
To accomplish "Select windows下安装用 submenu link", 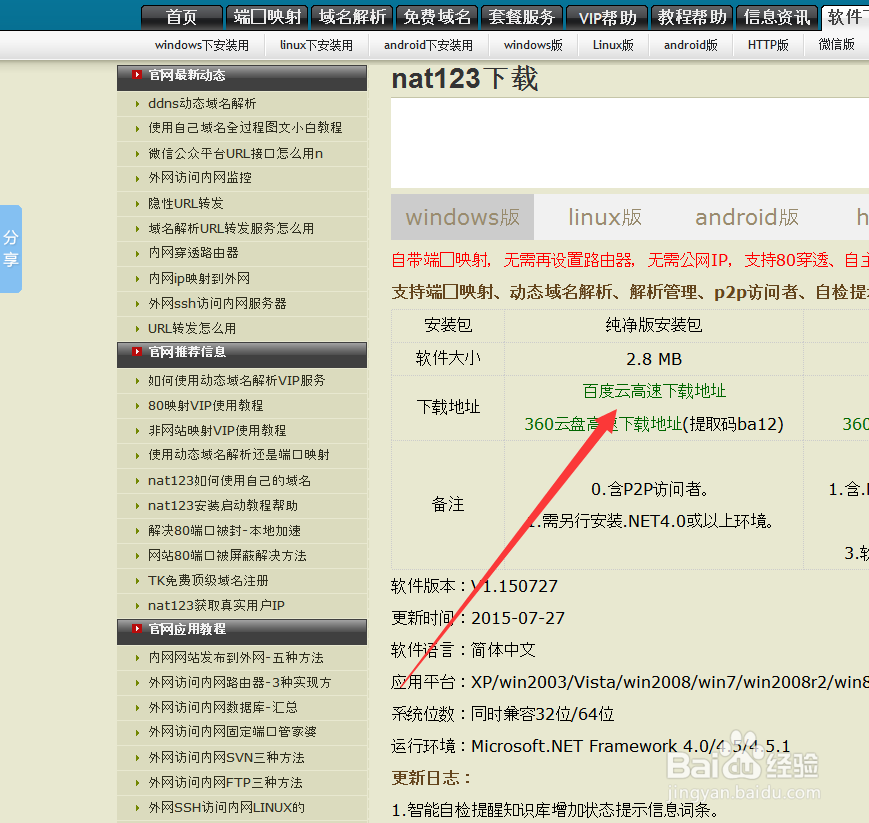I will pyautogui.click(x=202, y=45).
